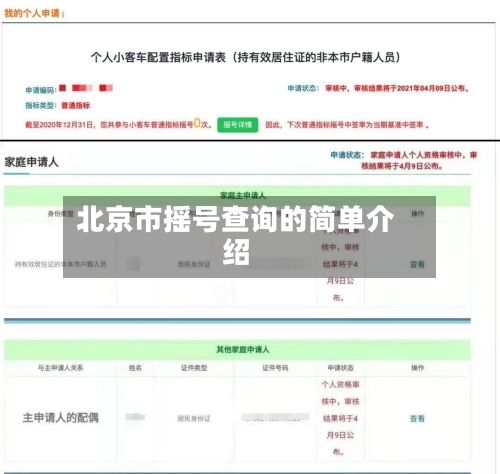Click 居民身份证 in the 主申请人的配偶 row
This screenshot has width=500, height=474.
(x=194, y=418)
